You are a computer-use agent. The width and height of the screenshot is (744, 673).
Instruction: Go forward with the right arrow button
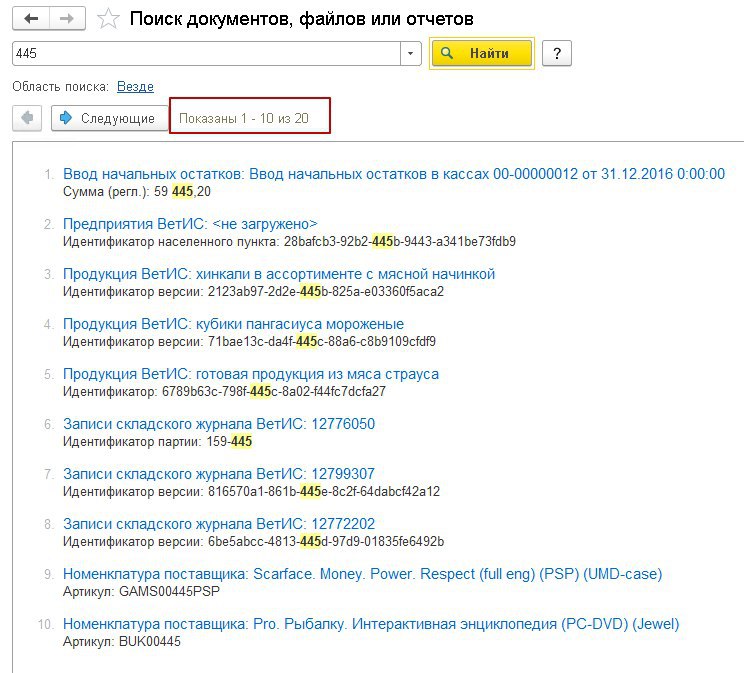point(67,19)
